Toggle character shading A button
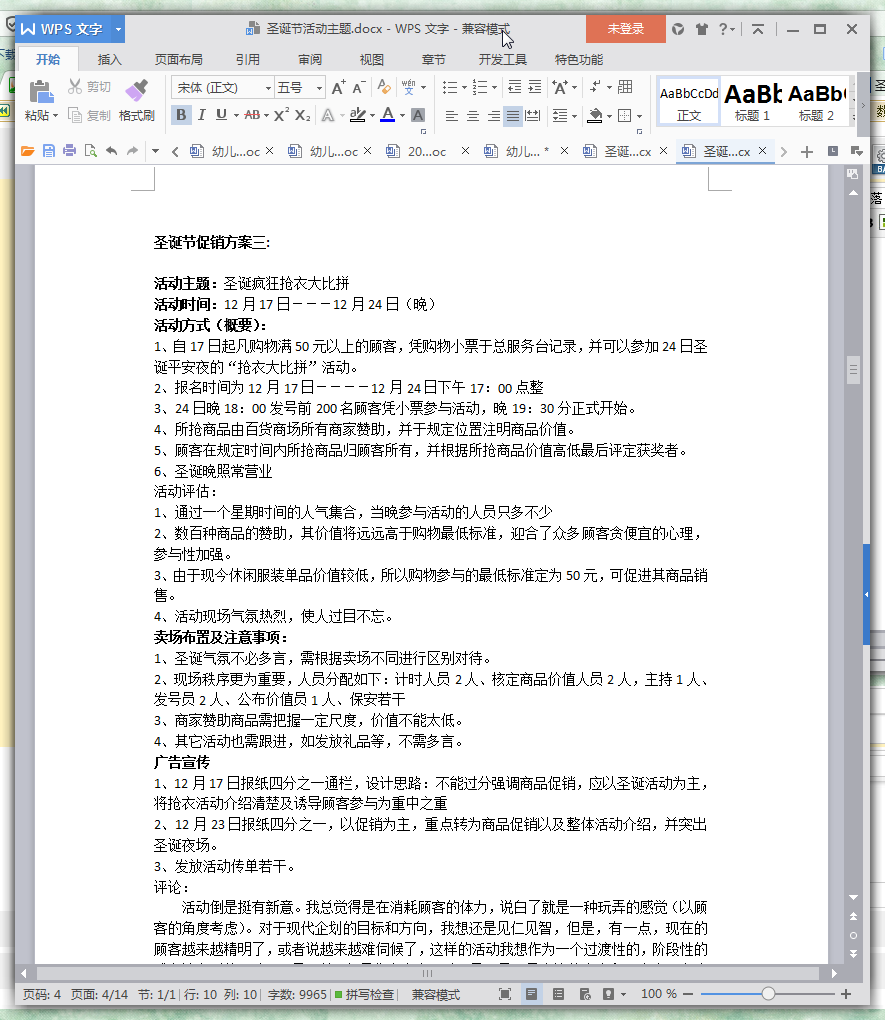The width and height of the screenshot is (885, 1020). pos(418,115)
